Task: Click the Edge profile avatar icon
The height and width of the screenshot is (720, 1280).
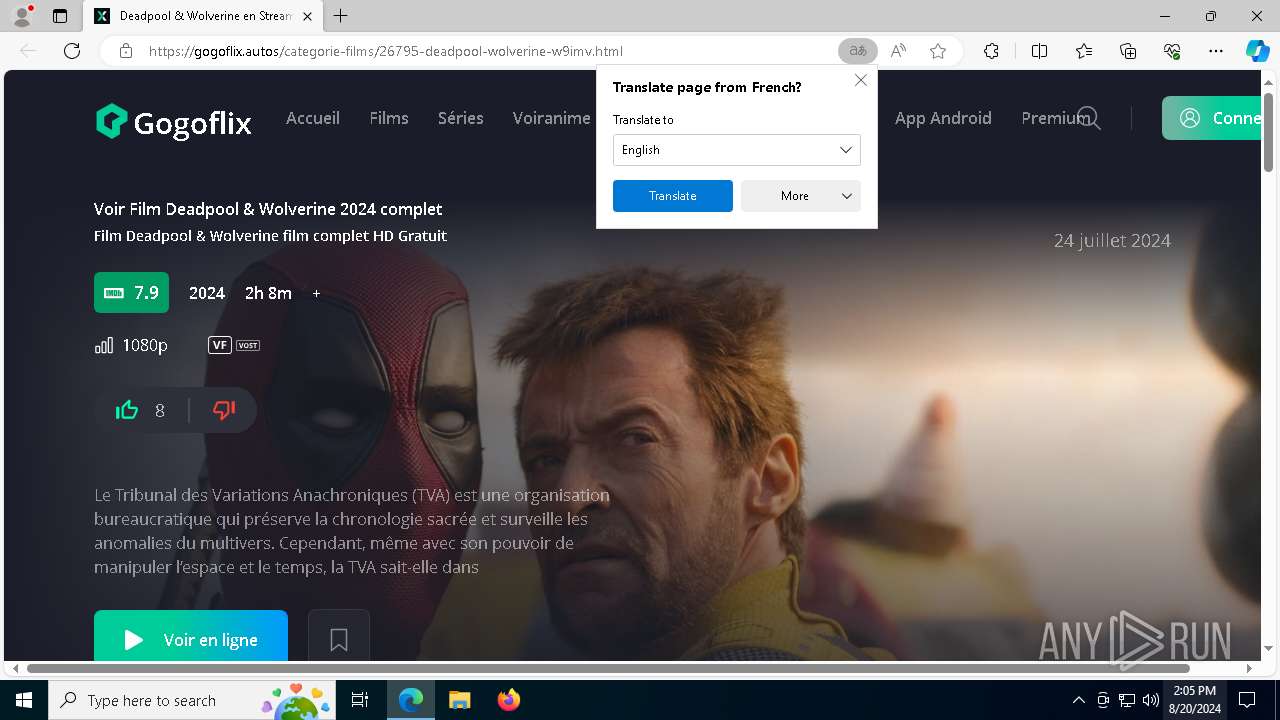Action: coord(22,16)
